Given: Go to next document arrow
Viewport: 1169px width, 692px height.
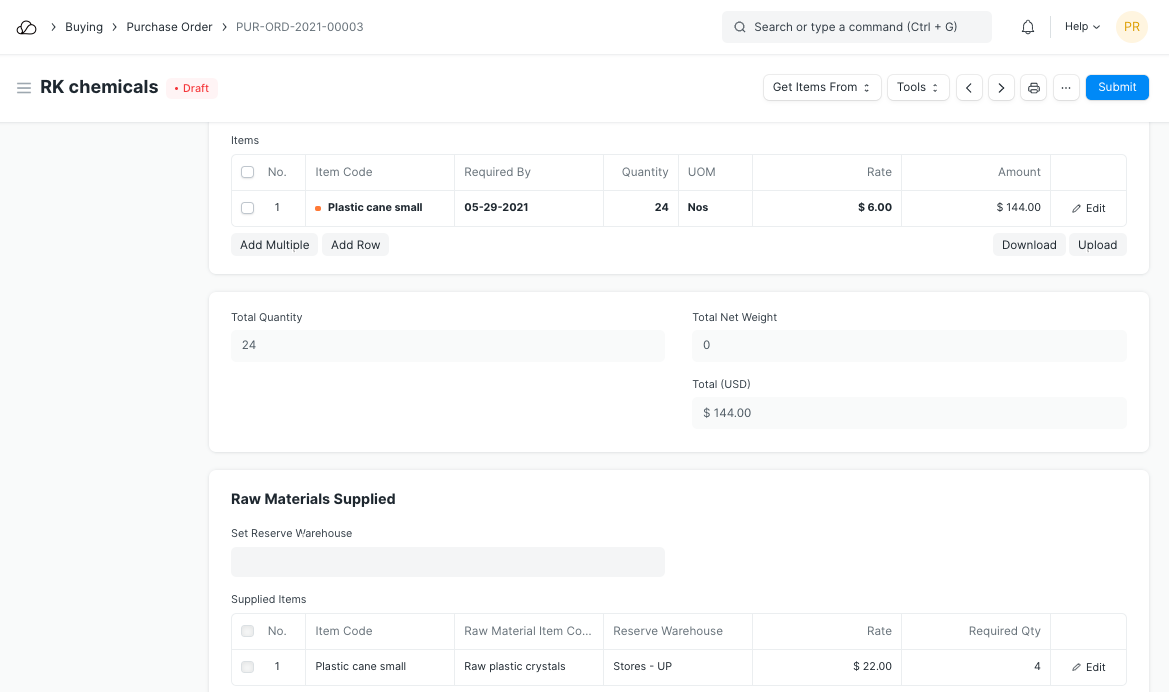Looking at the screenshot, I should [1001, 88].
